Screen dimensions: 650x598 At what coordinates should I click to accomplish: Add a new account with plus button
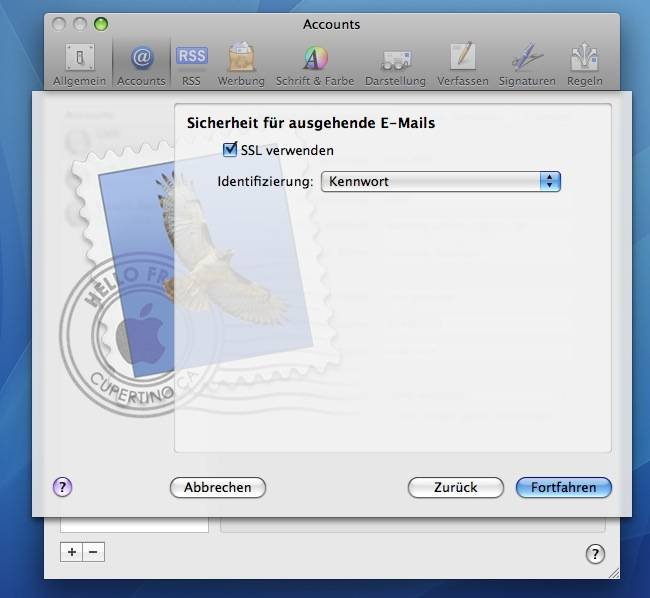point(71,551)
